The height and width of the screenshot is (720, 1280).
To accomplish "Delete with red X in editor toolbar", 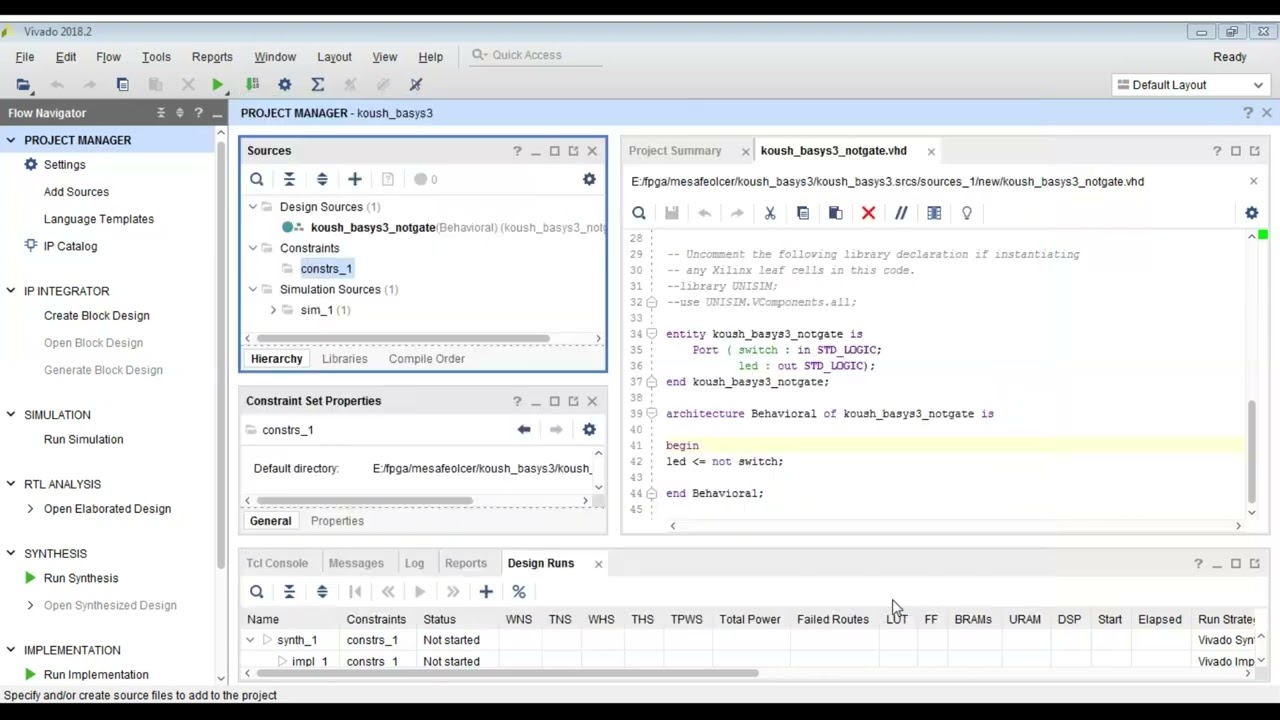I will pyautogui.click(x=868, y=213).
